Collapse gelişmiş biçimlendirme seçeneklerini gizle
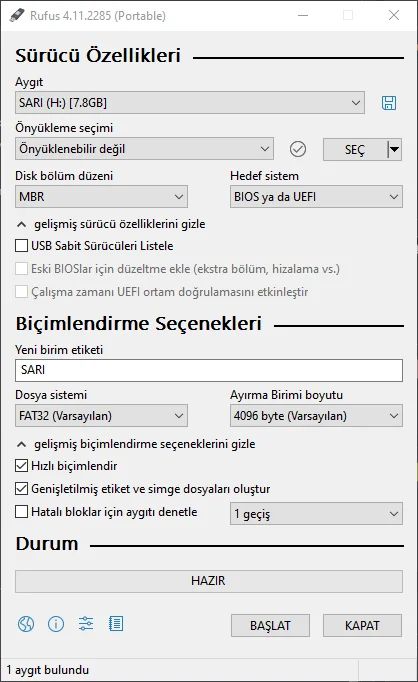418x682 pixels. pos(136,444)
